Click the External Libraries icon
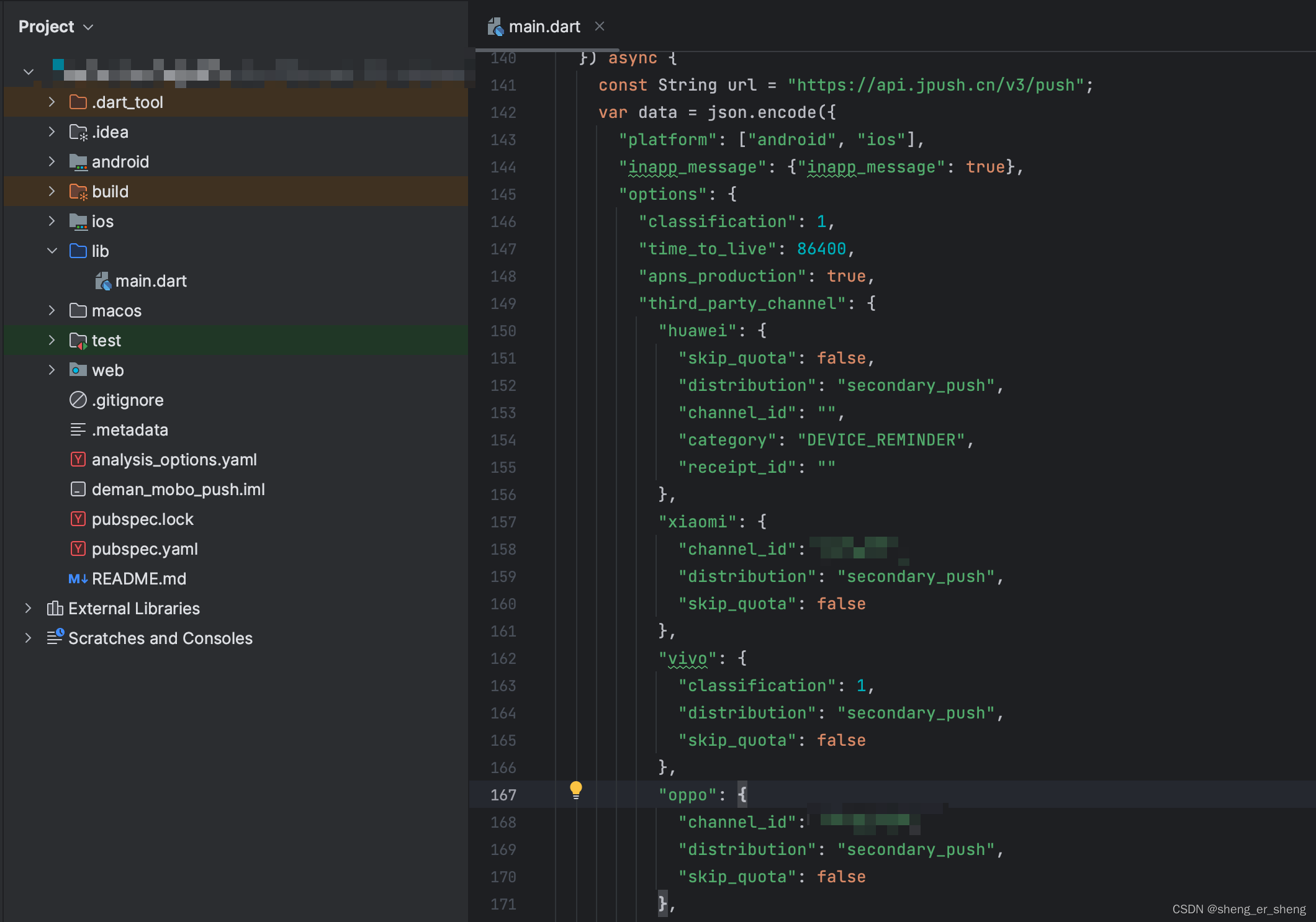This screenshot has width=1316, height=922. (x=55, y=609)
